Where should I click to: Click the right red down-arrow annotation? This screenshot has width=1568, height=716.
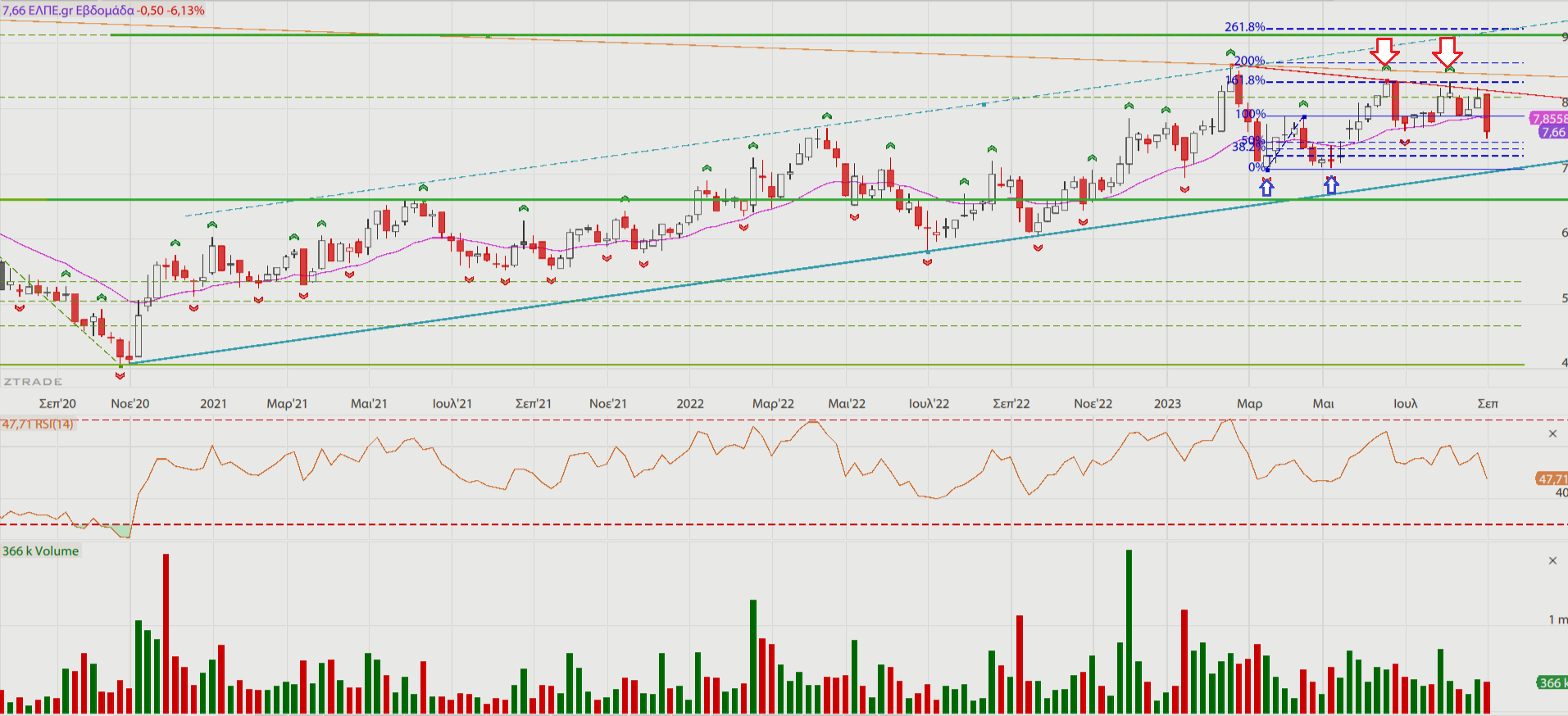1448,52
